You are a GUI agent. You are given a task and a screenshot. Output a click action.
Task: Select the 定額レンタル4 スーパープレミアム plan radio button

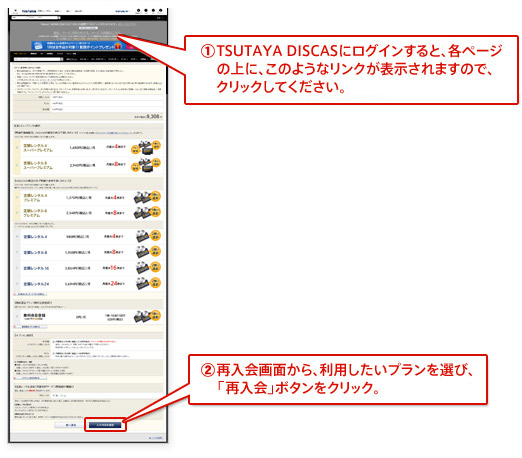(17, 147)
